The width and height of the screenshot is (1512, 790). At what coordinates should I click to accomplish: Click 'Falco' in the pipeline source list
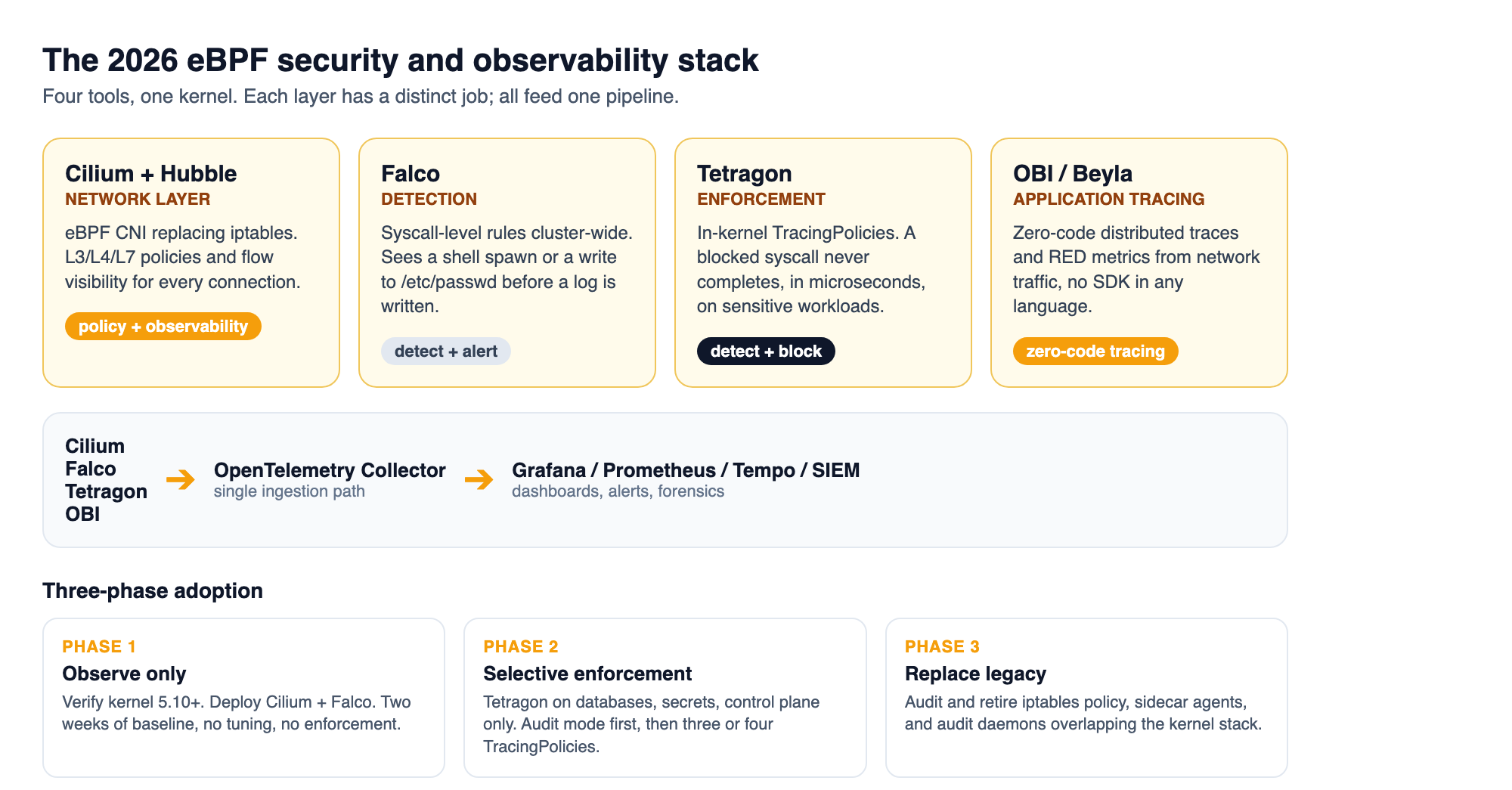(90, 469)
